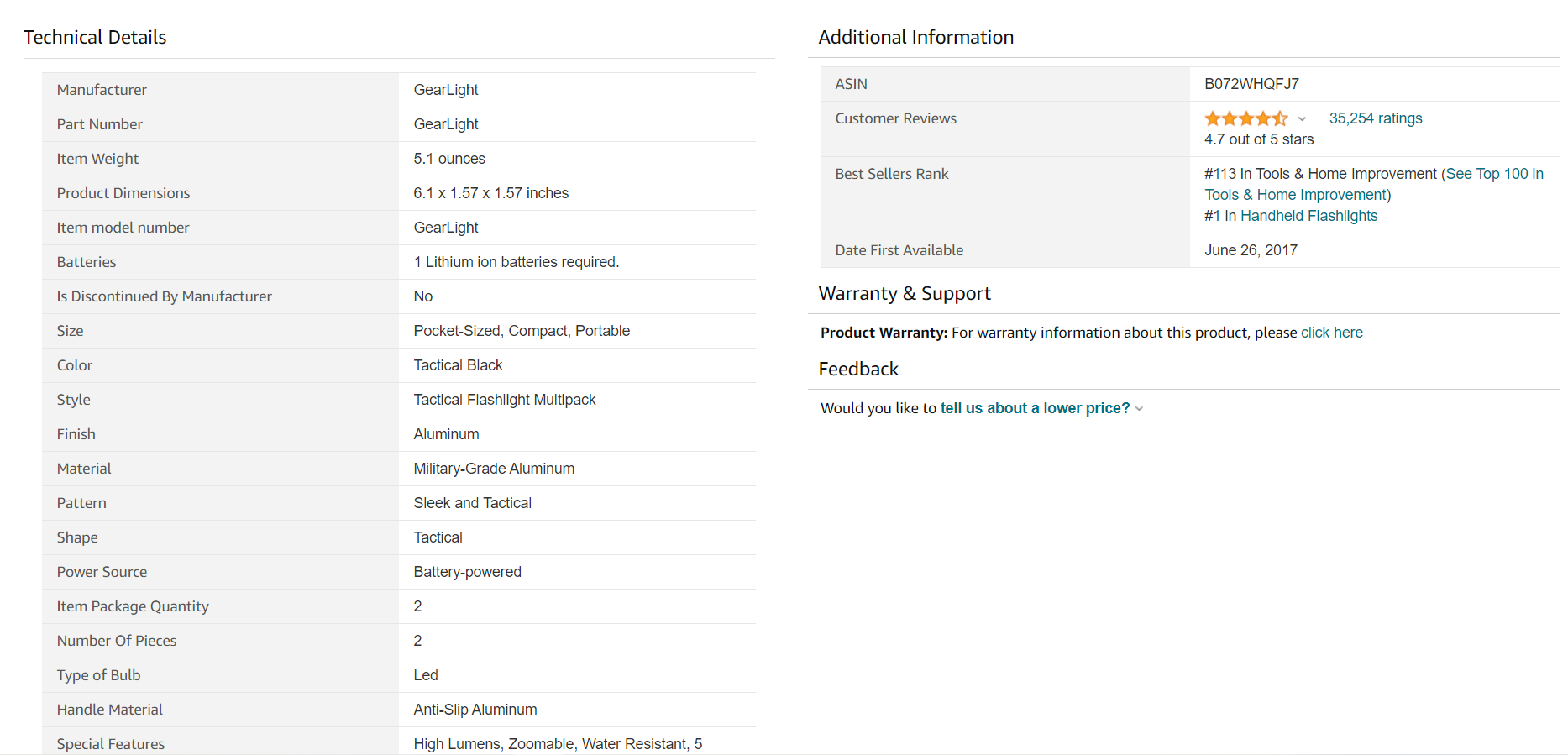The image size is (1568, 755).
Task: Click the Technical Details heading
Action: click(95, 37)
